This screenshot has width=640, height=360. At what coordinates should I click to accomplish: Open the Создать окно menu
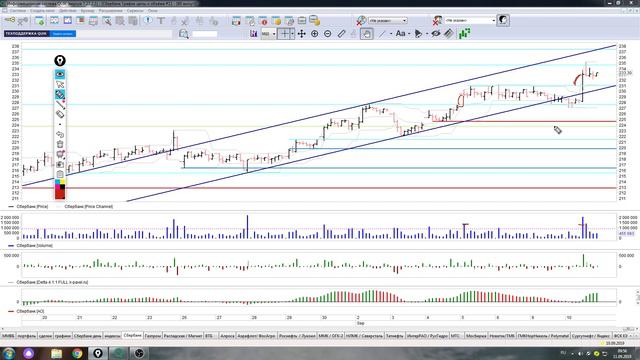click(x=42, y=11)
